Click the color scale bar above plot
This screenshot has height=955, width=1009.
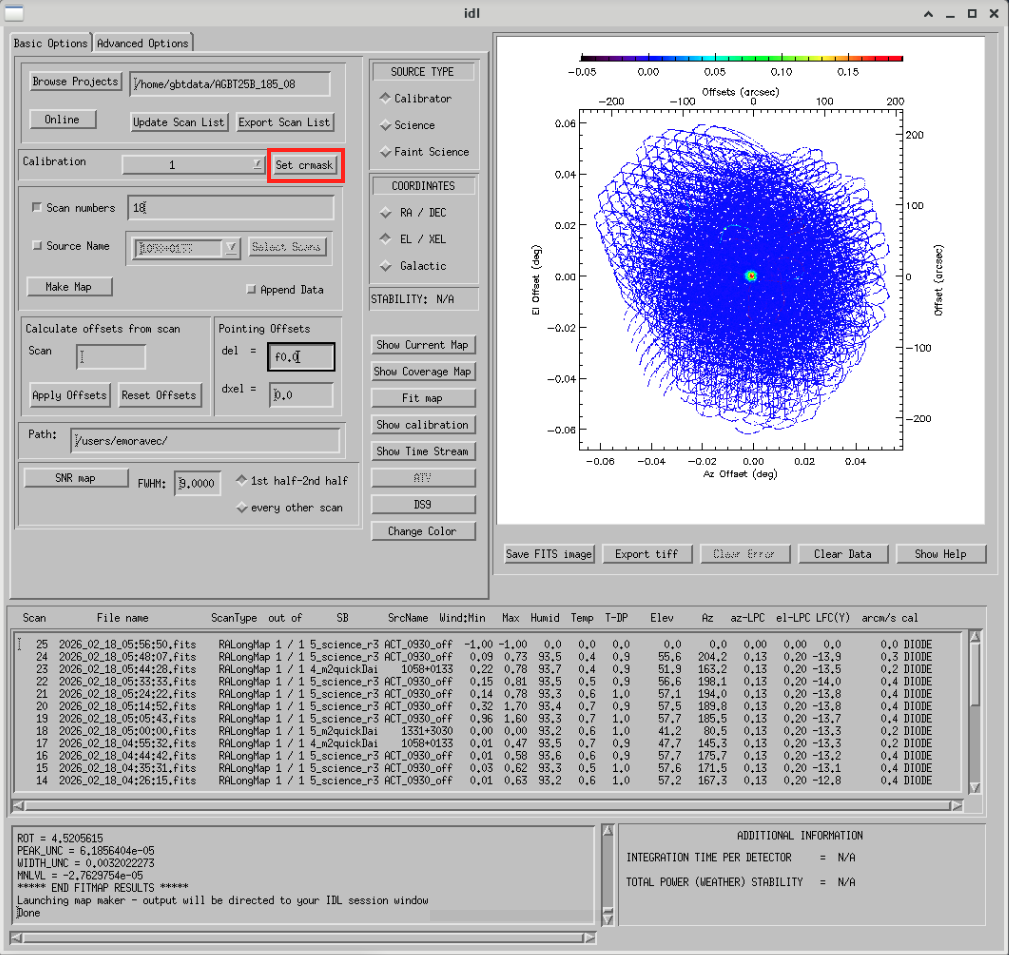(x=741, y=58)
